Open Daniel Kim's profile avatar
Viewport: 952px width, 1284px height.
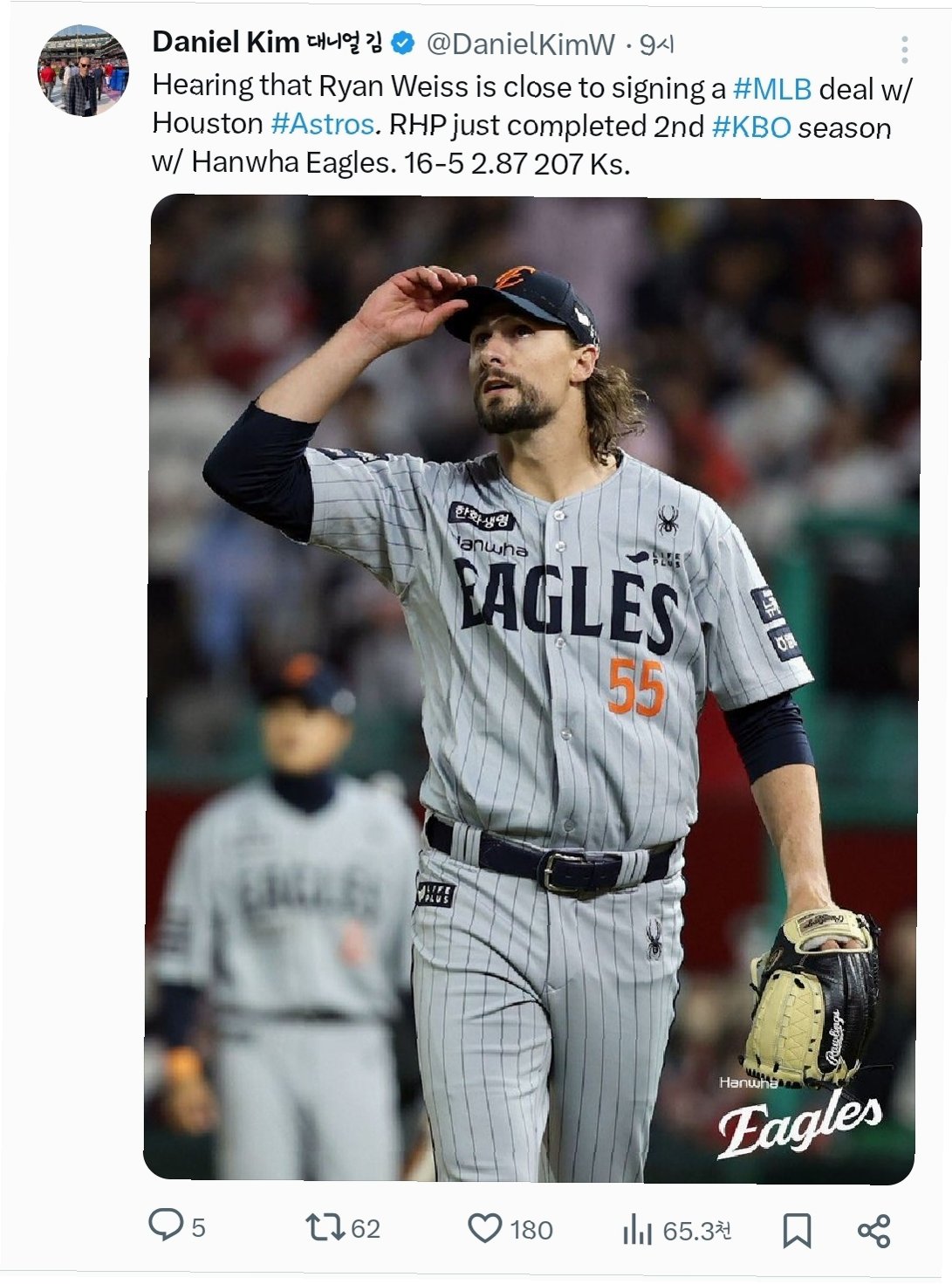click(x=83, y=71)
